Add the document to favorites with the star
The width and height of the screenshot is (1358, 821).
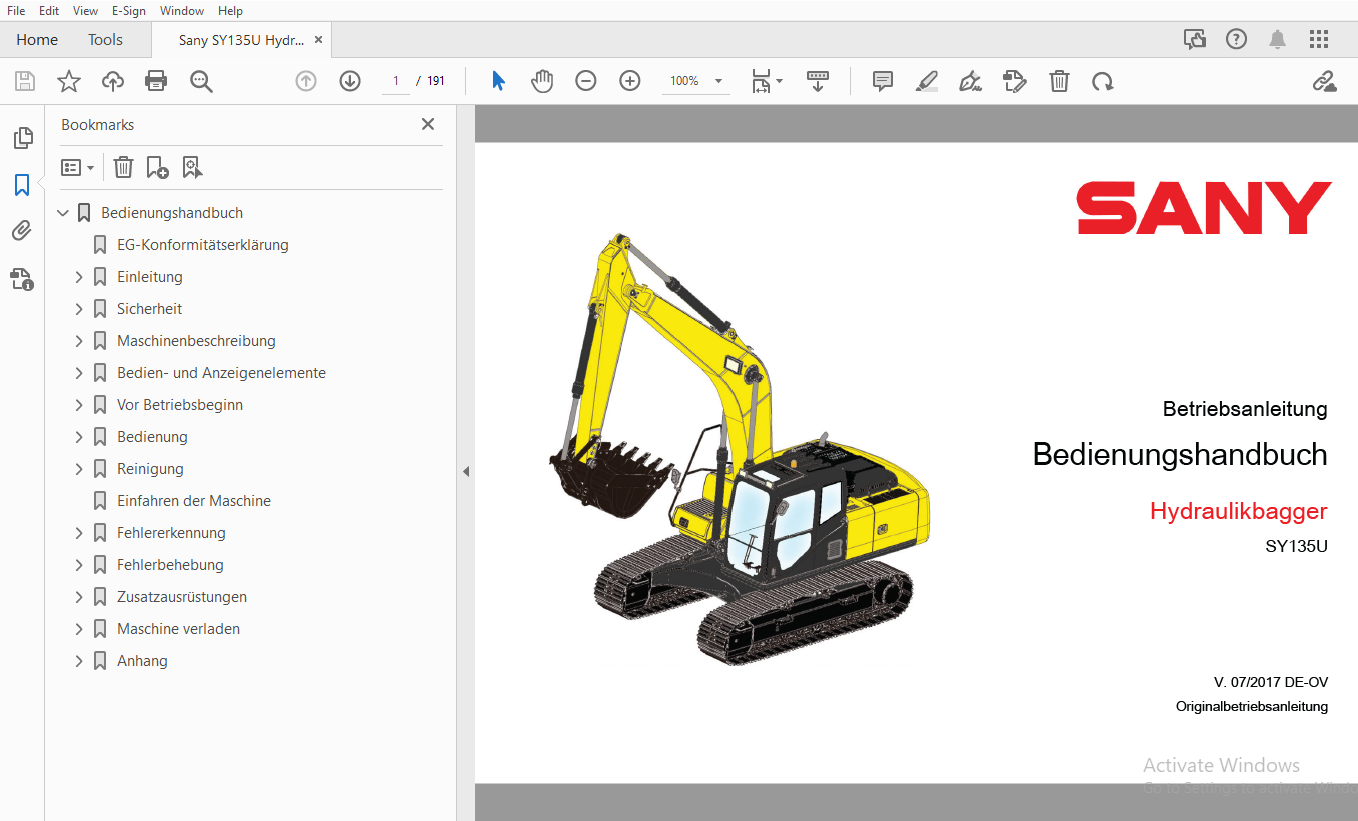[69, 81]
